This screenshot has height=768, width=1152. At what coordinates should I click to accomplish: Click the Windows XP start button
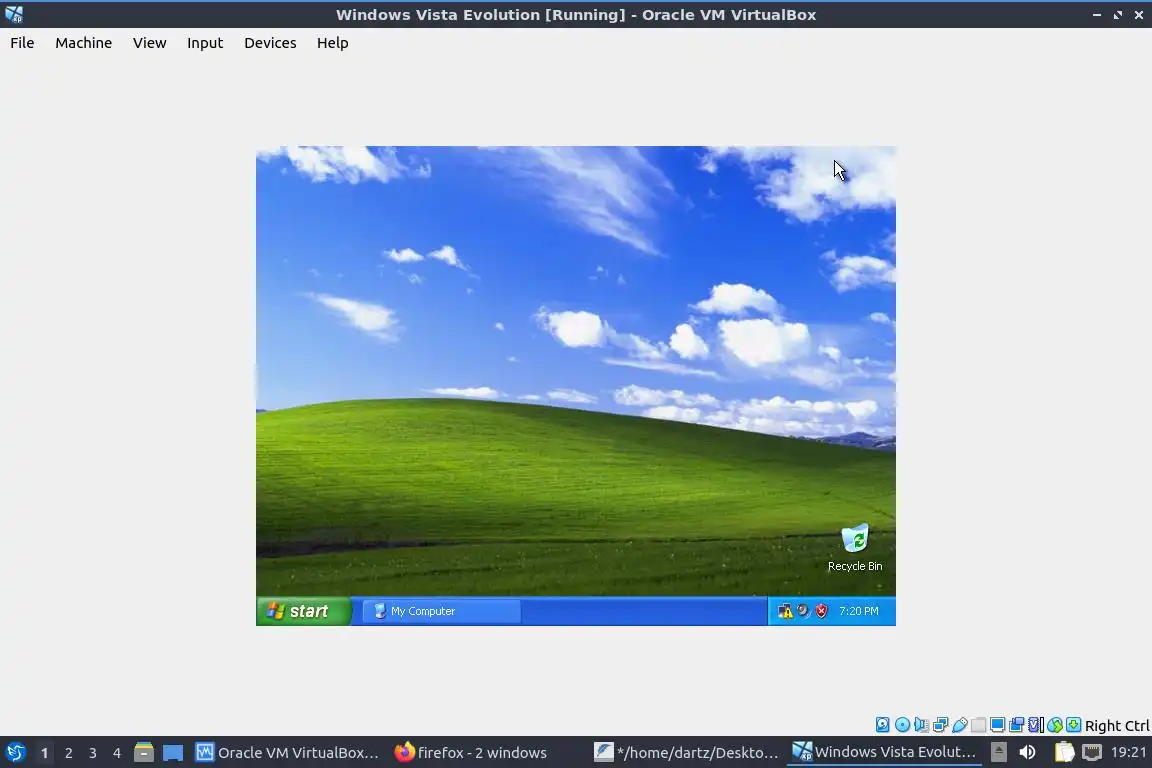point(303,611)
